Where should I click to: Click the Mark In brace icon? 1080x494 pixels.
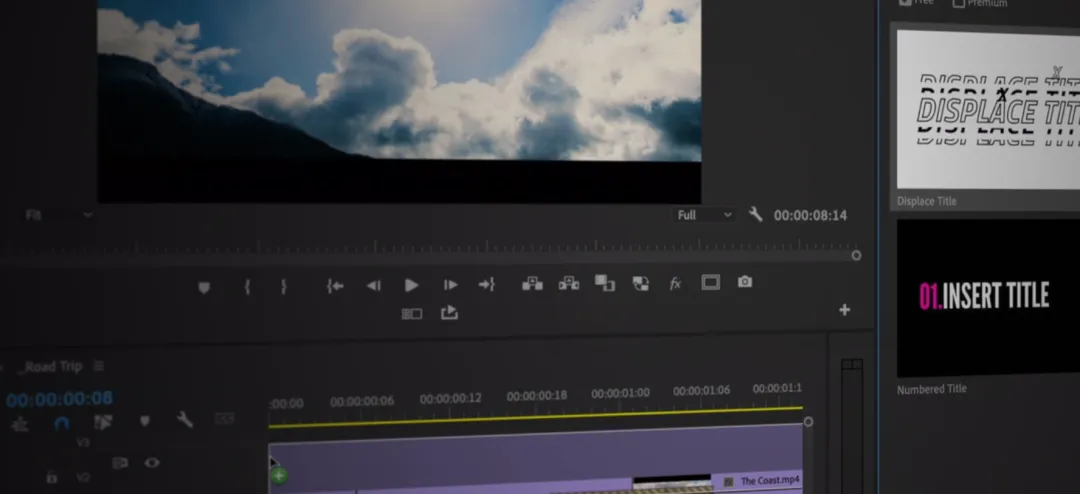pos(247,287)
